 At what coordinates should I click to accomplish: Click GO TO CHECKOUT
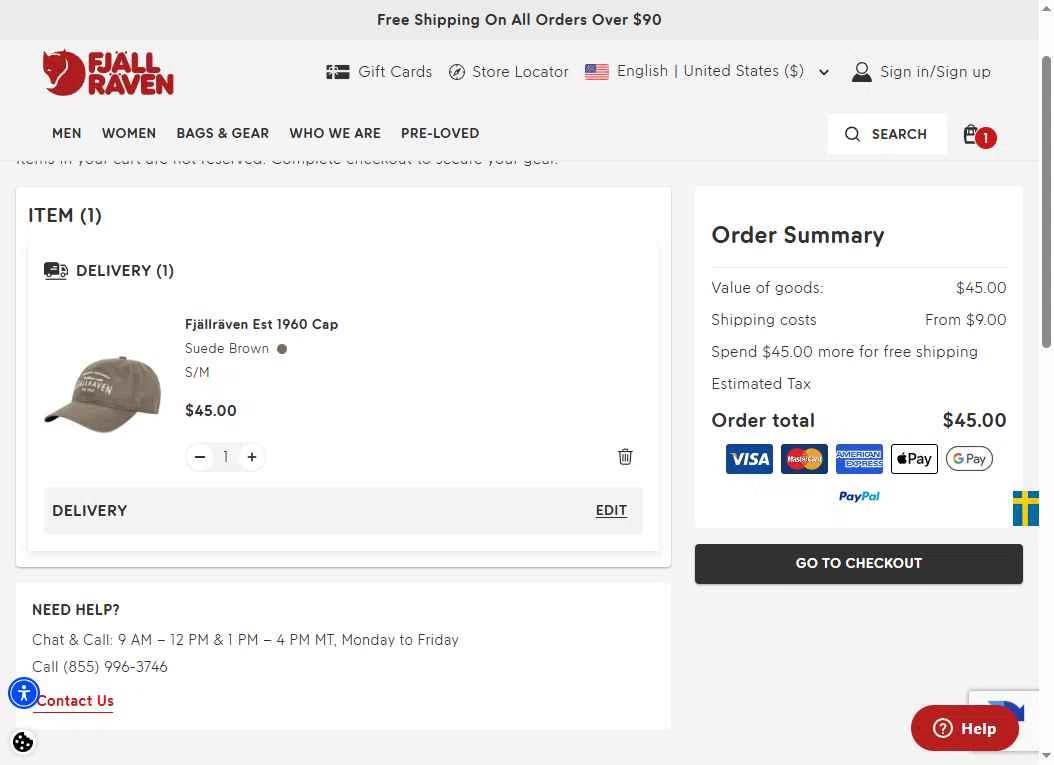pos(858,563)
